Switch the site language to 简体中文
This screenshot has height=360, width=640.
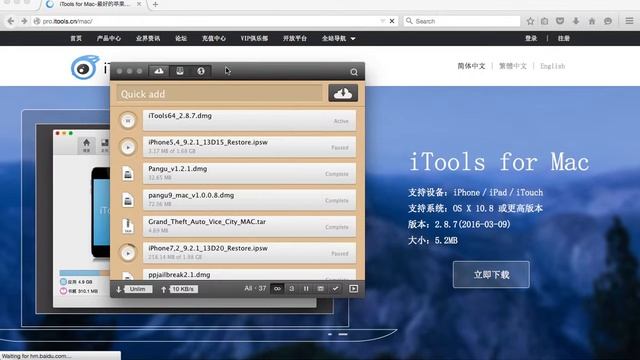471,66
